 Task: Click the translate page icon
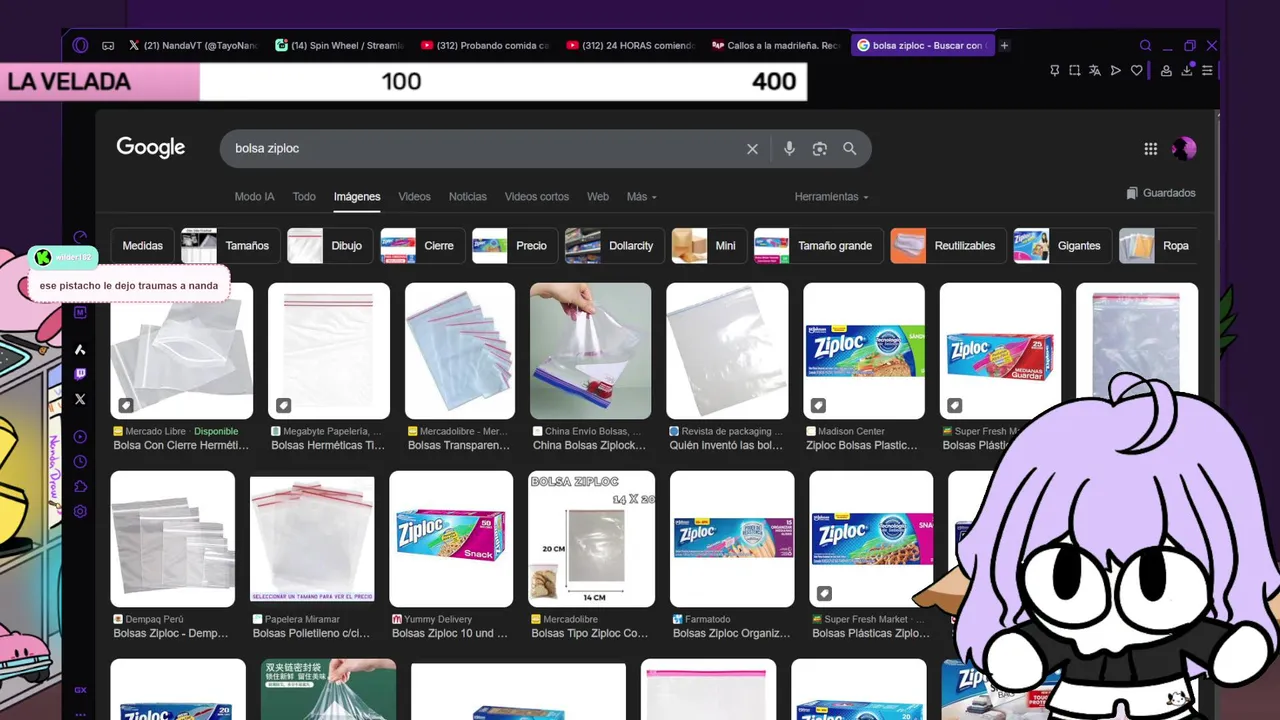(x=1095, y=70)
